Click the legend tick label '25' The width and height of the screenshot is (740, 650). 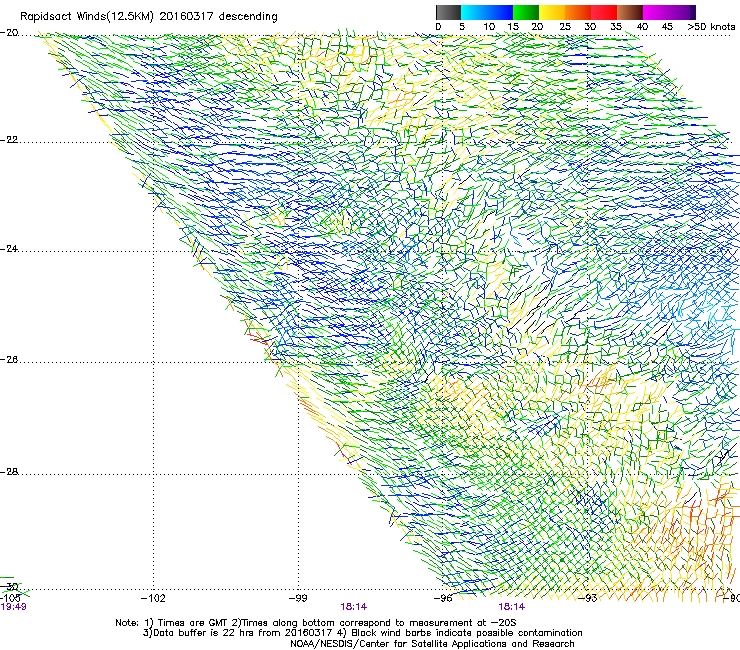tap(564, 27)
